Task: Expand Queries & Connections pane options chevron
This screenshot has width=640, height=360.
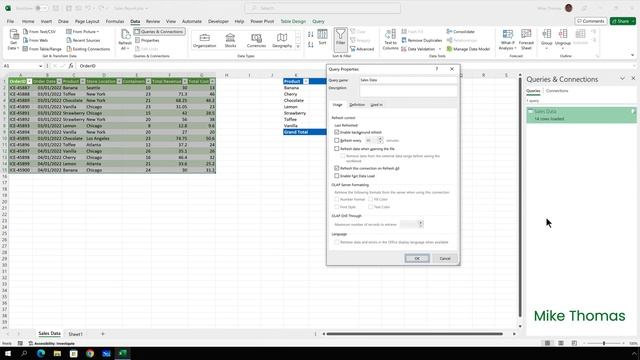Action: coord(622,78)
